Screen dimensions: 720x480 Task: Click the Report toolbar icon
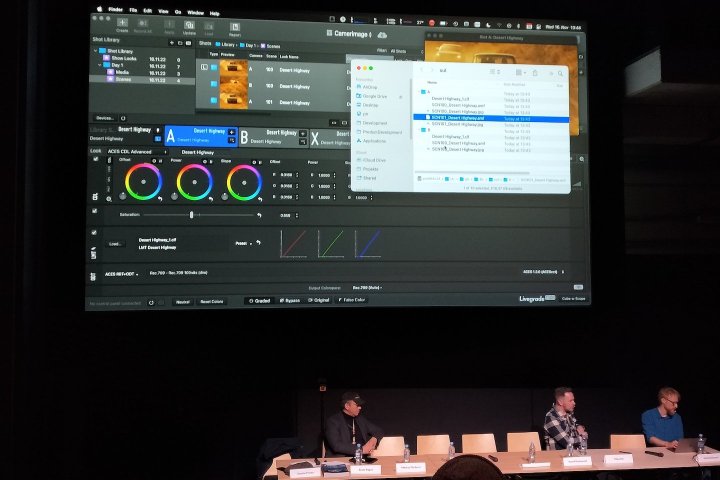pyautogui.click(x=235, y=27)
